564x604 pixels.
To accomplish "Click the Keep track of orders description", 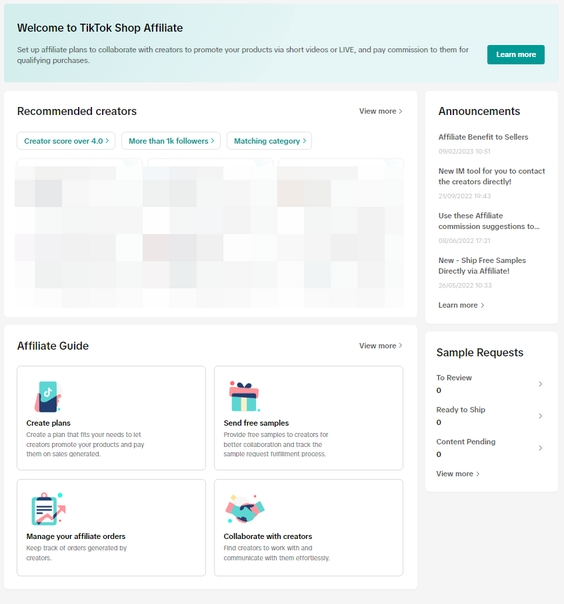I will click(x=76, y=553).
